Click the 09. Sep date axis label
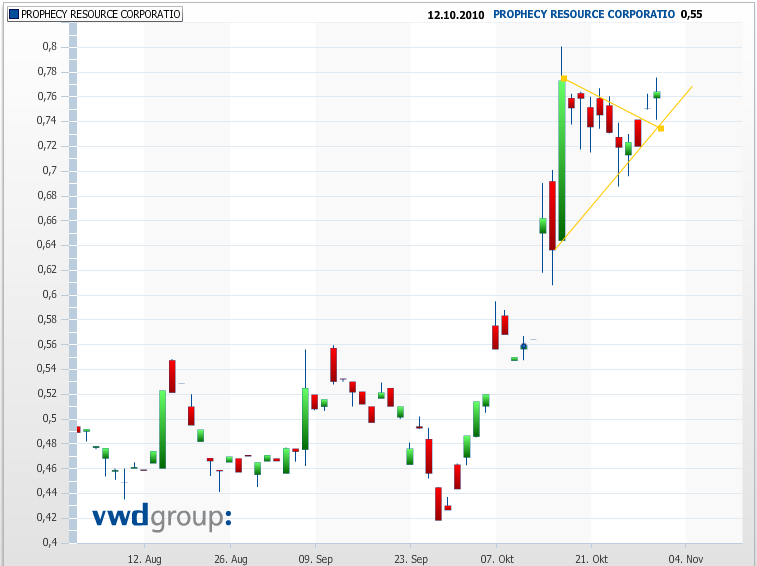The height and width of the screenshot is (566, 757). pos(314,558)
